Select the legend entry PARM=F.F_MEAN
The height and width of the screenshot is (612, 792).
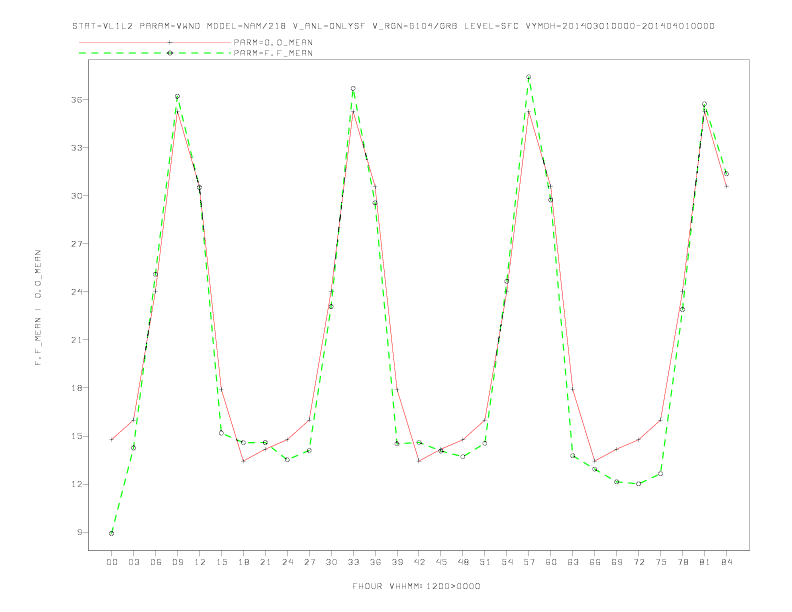click(273, 53)
